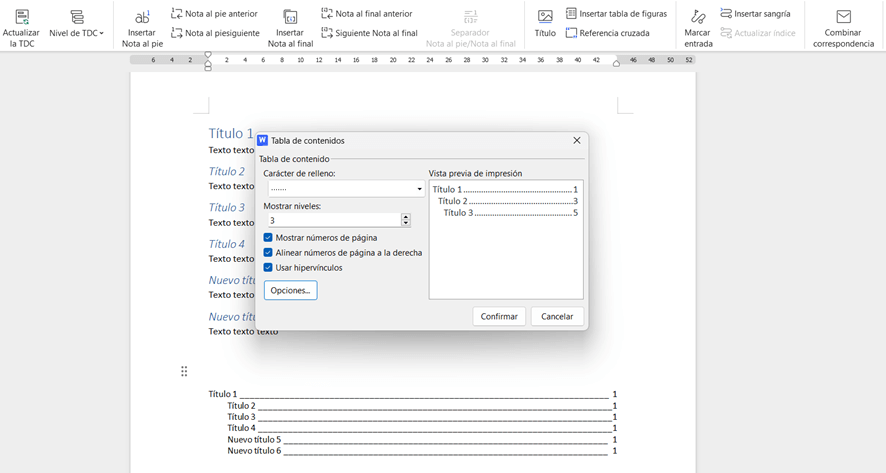Click the Insertar Nota al final icon

point(290,17)
